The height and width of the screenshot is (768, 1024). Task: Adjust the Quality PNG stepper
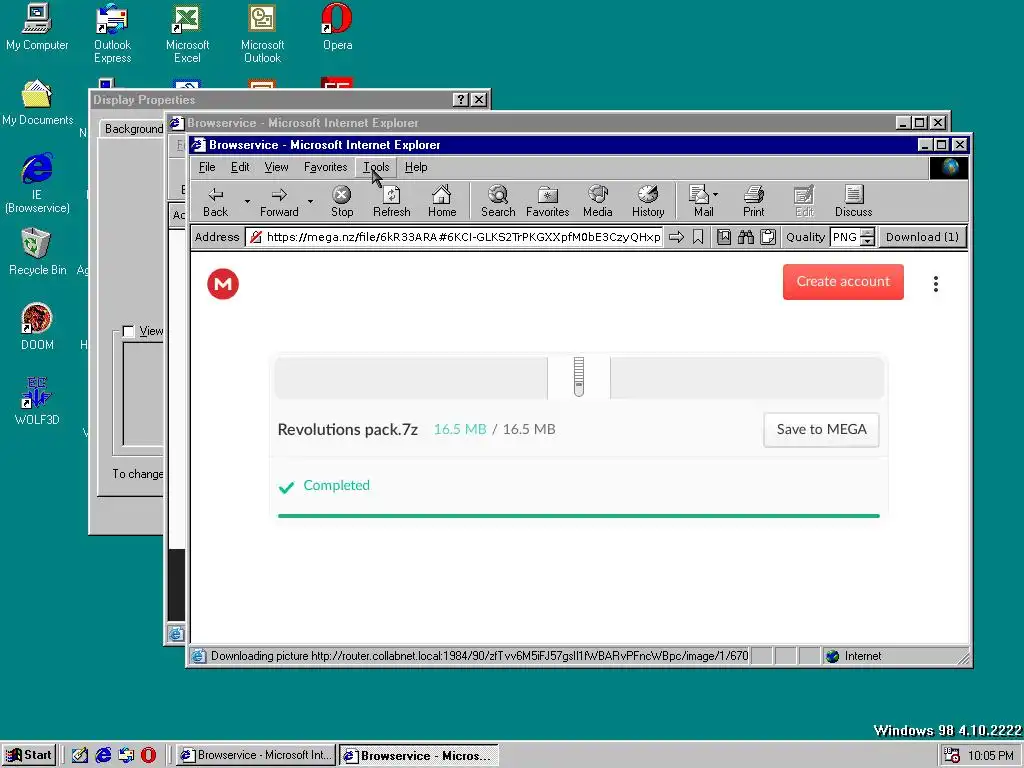[x=867, y=237]
